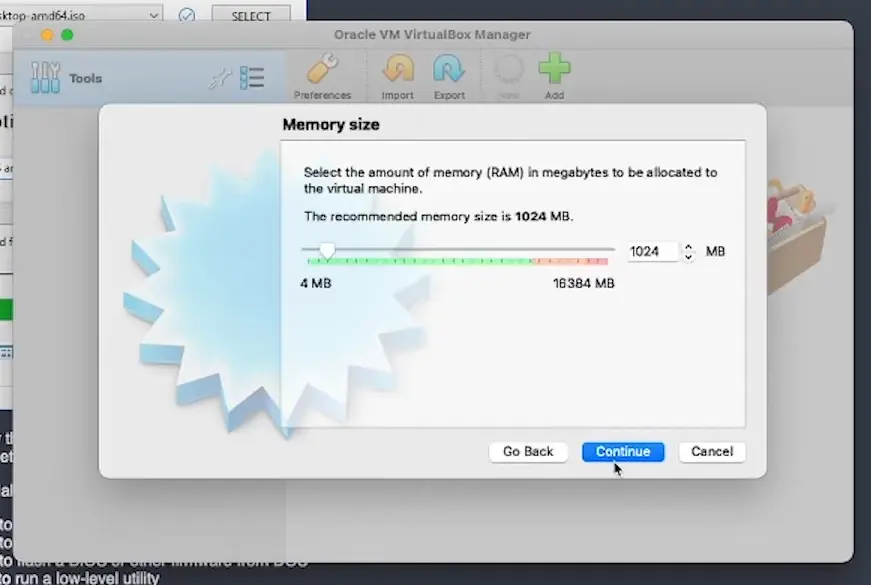Decrease memory with stepper down arrow

click(688, 257)
